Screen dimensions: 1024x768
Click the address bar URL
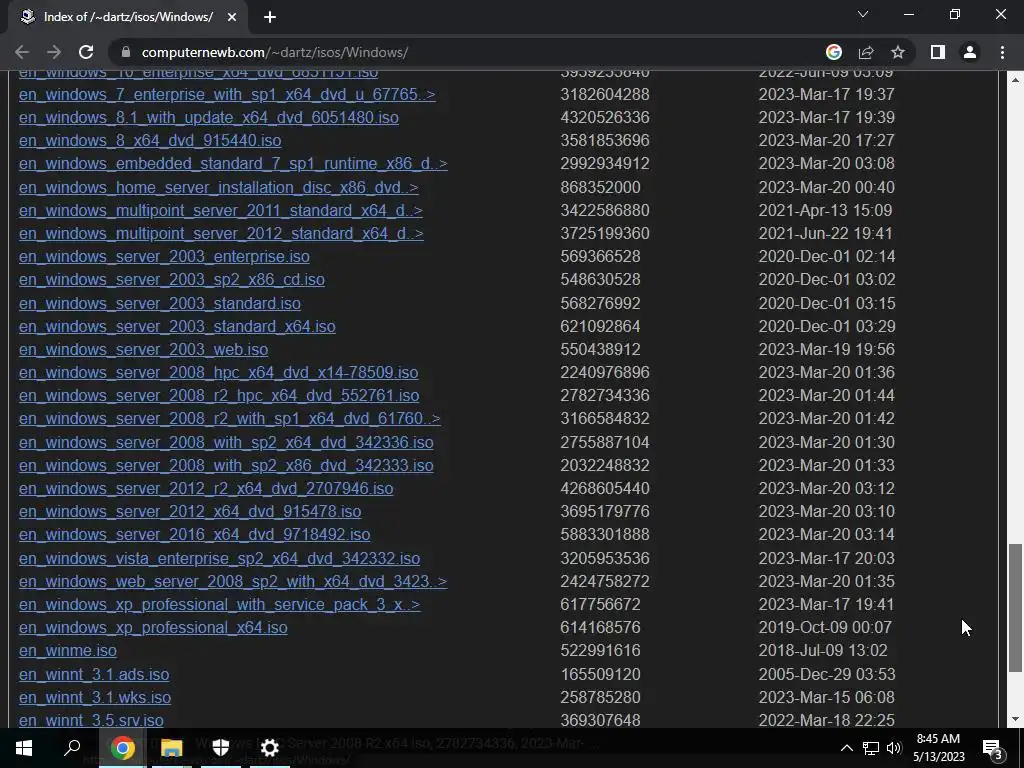[x=275, y=52]
